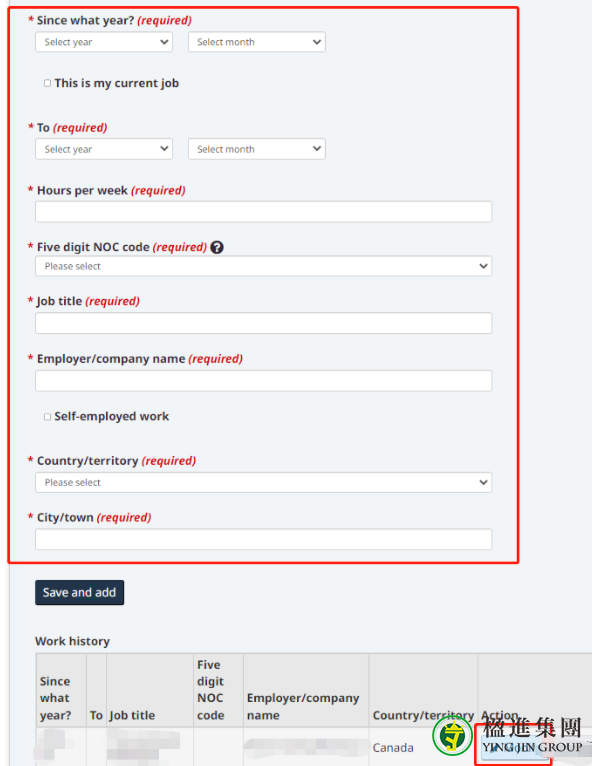Click the Canada cell in Work history
The image size is (592, 766).
(393, 747)
